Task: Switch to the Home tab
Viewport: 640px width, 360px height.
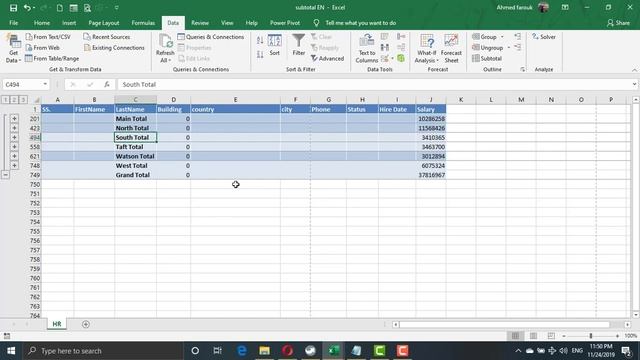Action: point(42,23)
